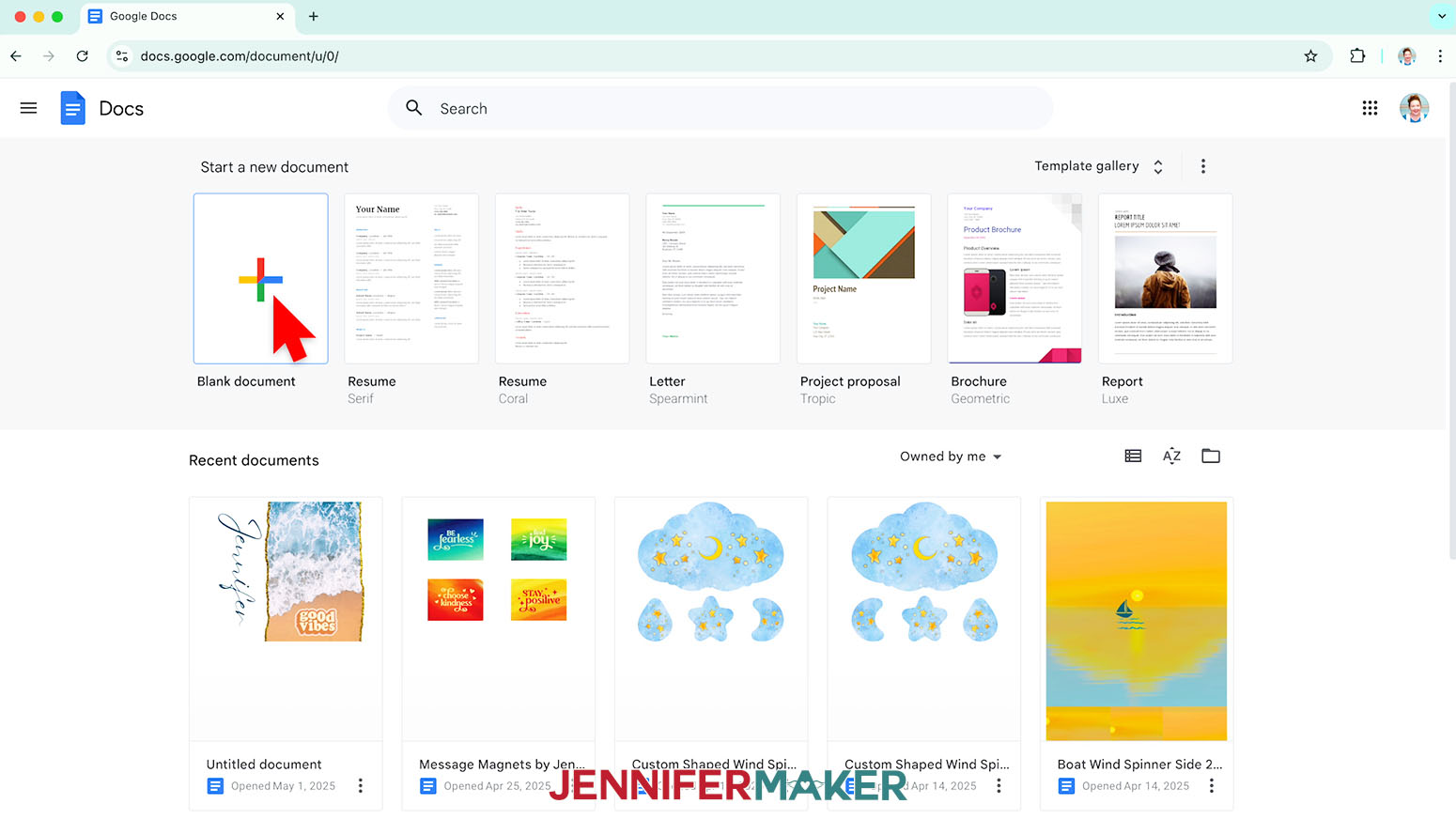Screen dimensions: 1456x819
Task: Open the Untitled document preview thumbnail
Action: [x=286, y=619]
